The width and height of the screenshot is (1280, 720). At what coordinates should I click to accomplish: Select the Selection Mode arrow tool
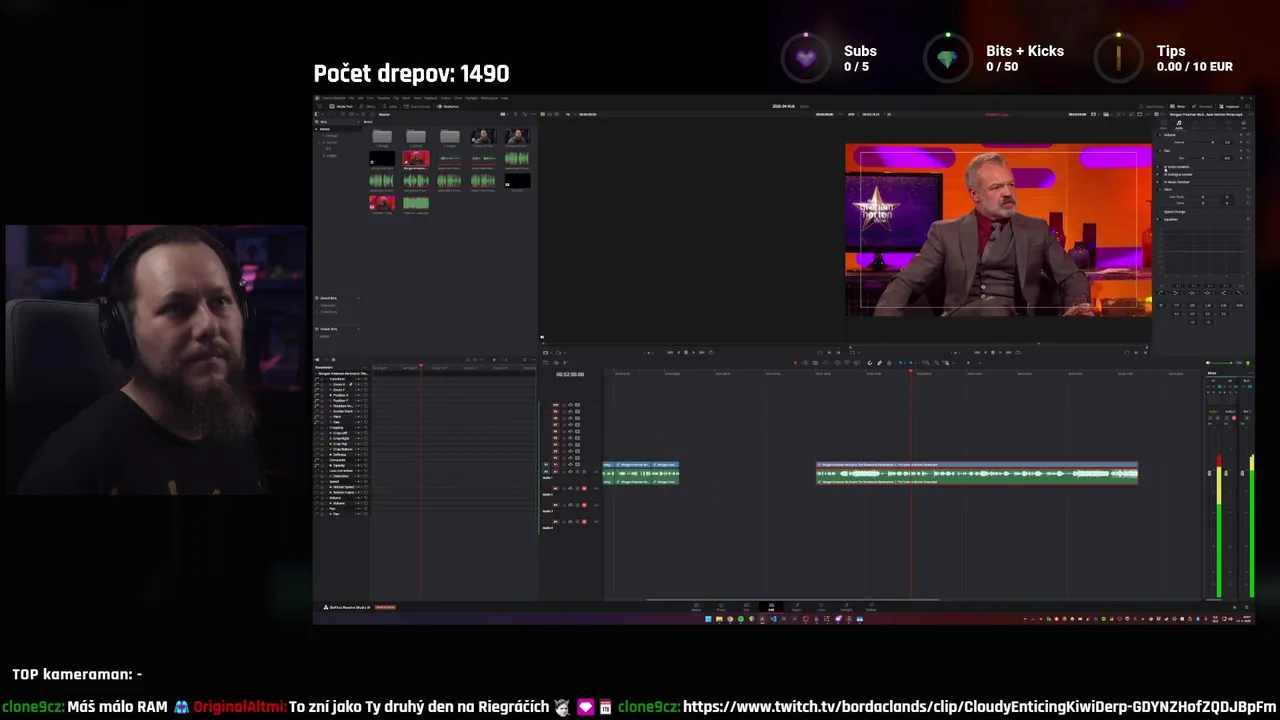click(795, 362)
